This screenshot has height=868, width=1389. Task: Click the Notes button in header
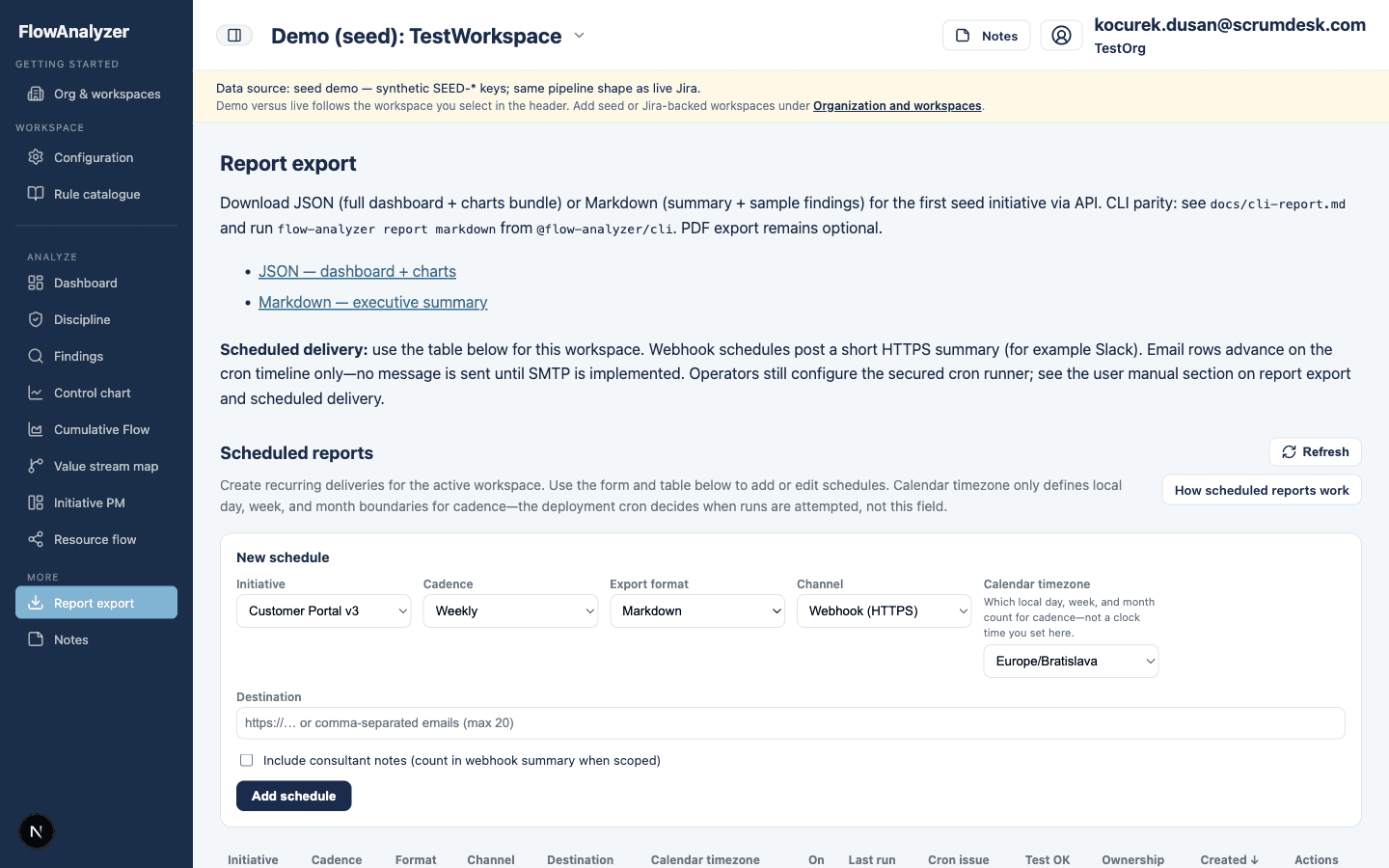click(987, 36)
